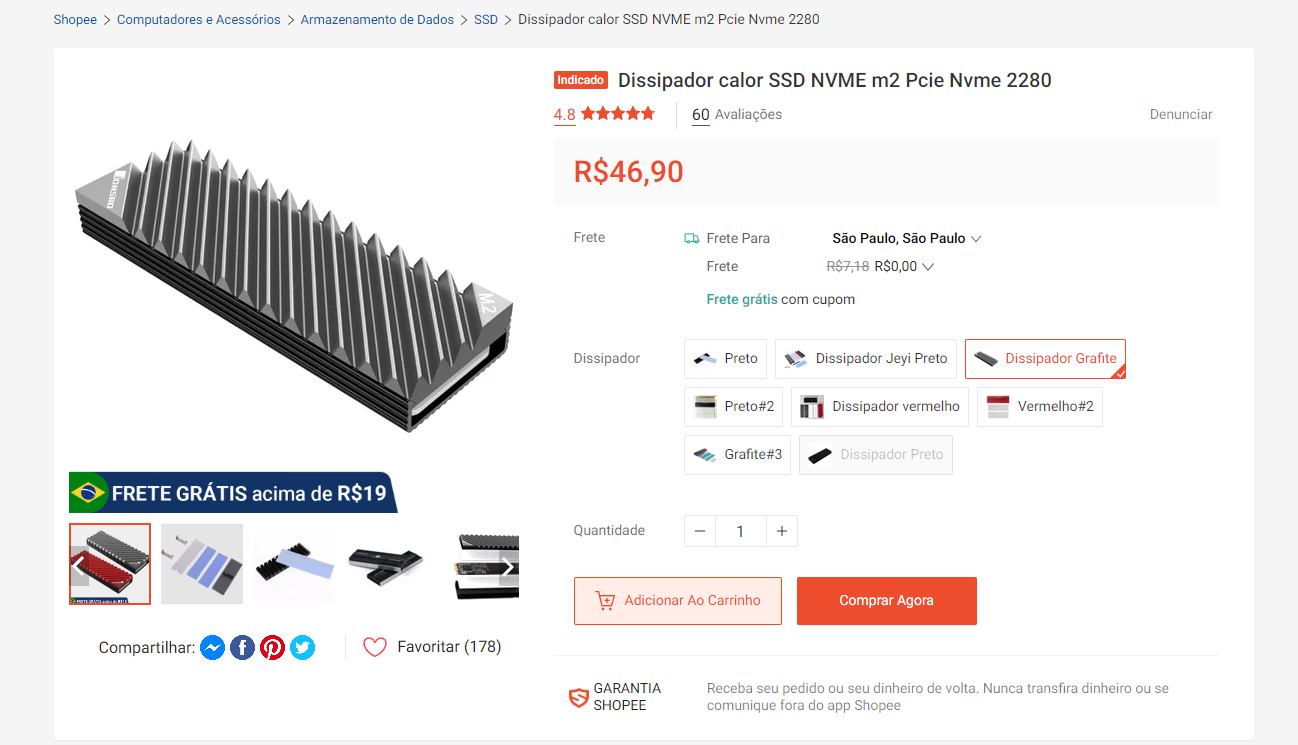Click previous arrow on thumbnail carousel

pos(79,568)
